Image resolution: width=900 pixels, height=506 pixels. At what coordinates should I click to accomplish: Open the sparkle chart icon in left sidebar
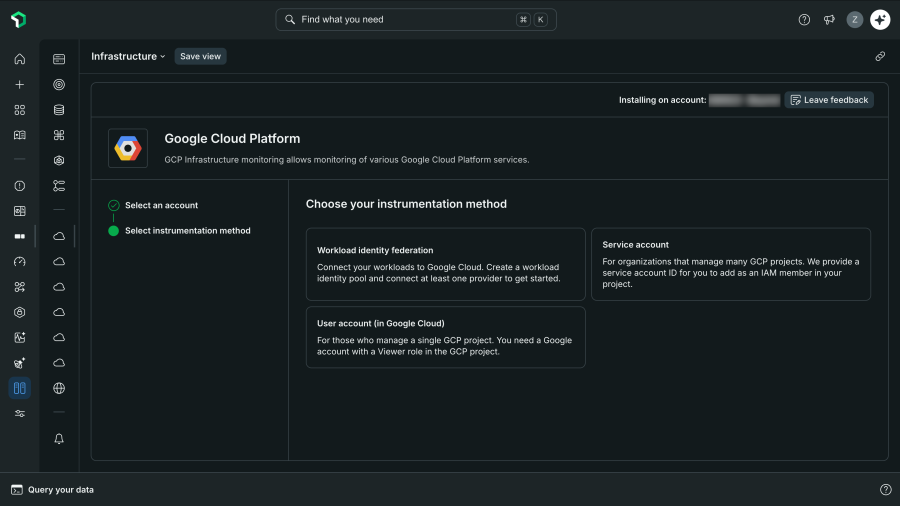(x=20, y=337)
